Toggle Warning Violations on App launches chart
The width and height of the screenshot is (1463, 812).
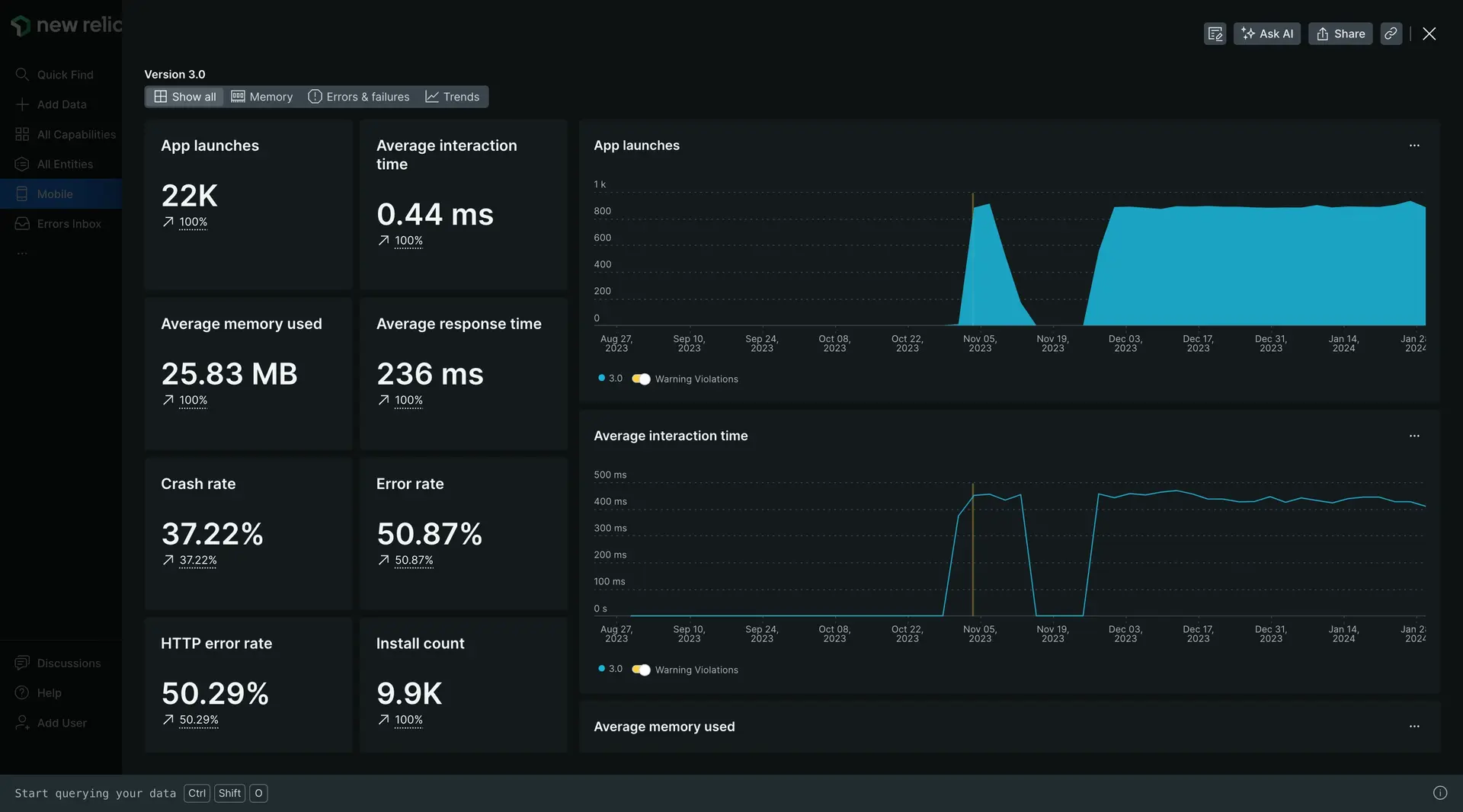pos(641,379)
